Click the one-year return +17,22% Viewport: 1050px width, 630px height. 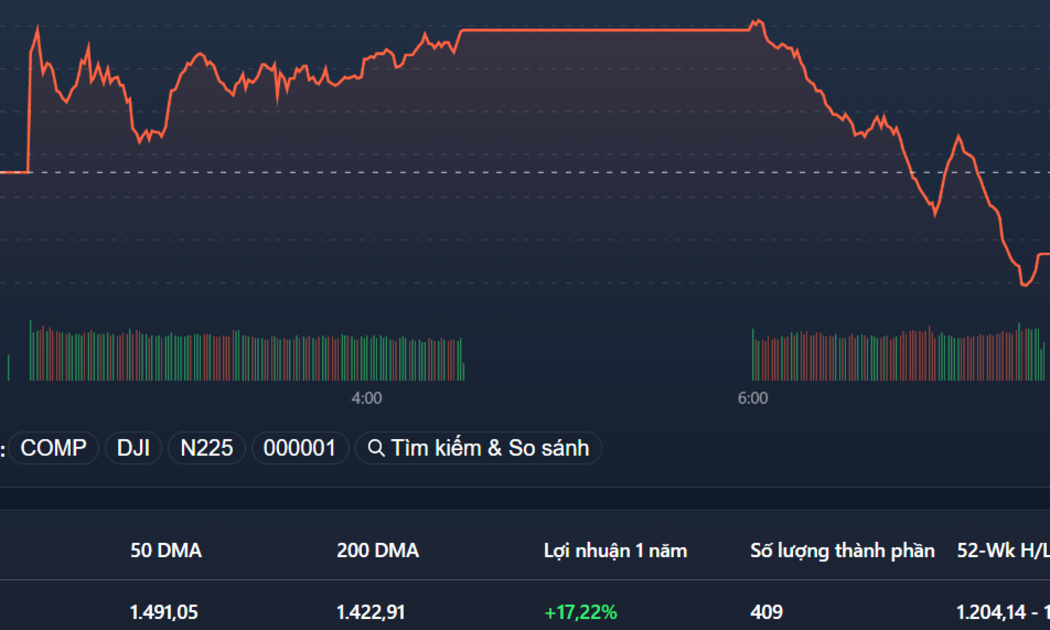pyautogui.click(x=581, y=612)
